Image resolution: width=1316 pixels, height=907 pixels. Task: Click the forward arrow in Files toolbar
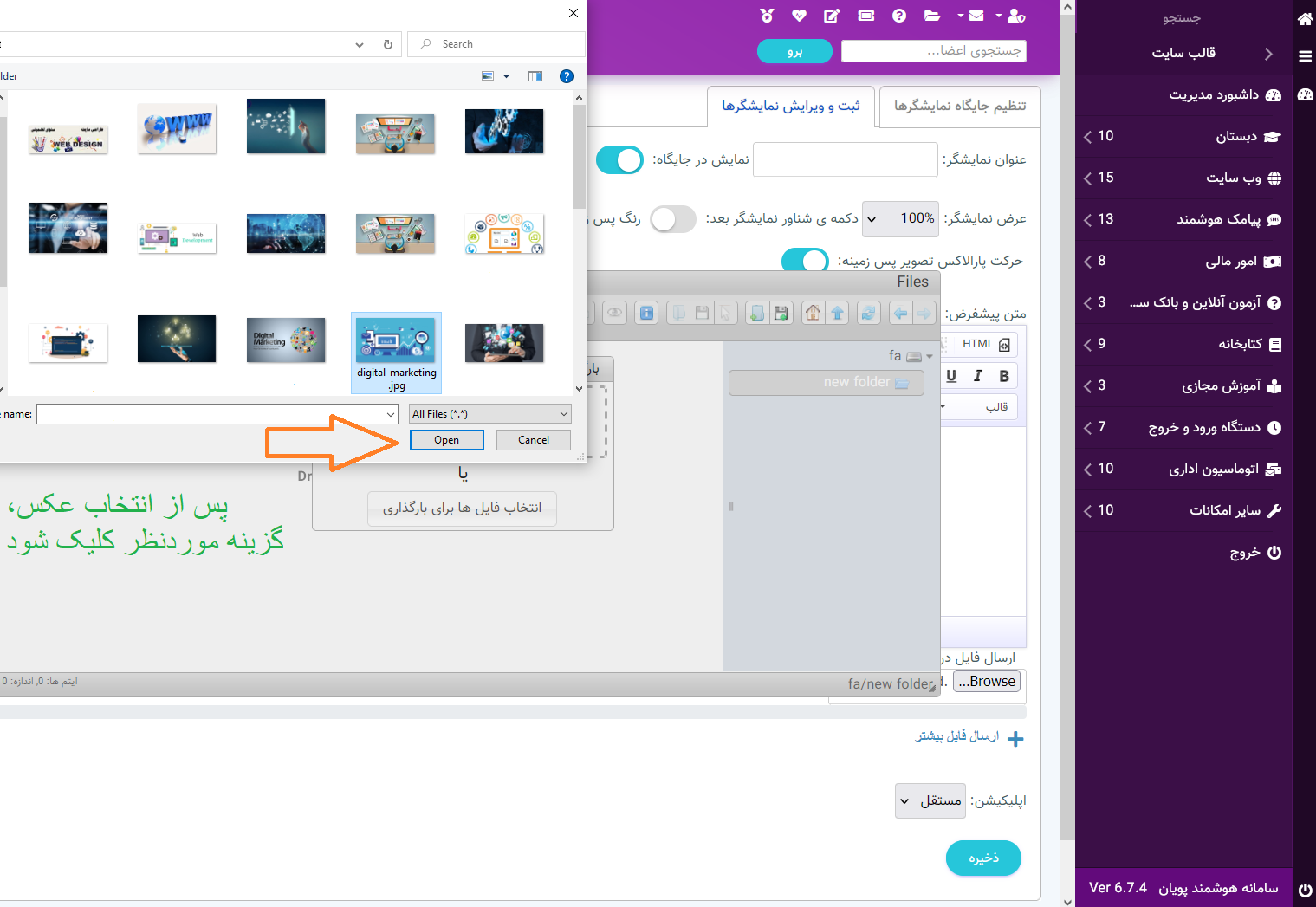tap(925, 313)
